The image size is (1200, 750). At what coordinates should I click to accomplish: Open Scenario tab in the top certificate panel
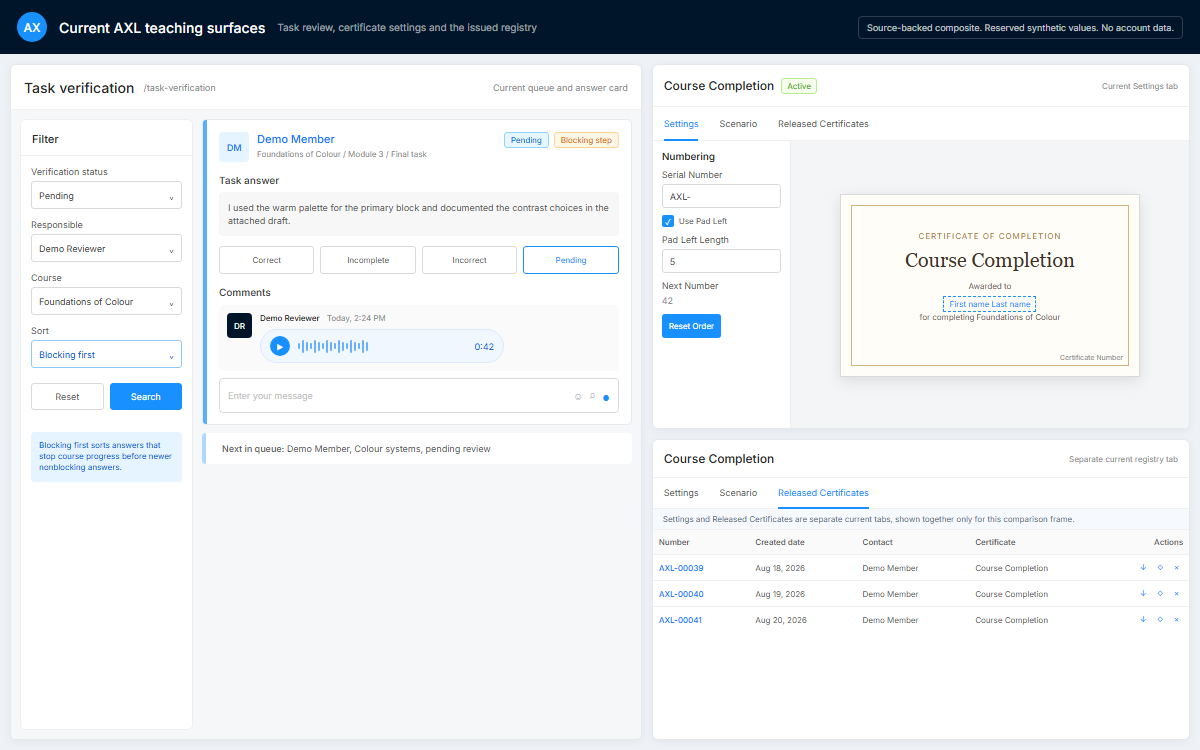point(738,124)
